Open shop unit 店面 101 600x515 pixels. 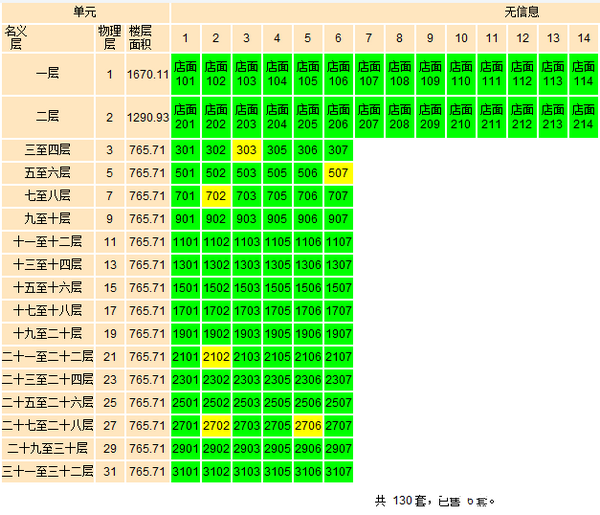point(185,75)
